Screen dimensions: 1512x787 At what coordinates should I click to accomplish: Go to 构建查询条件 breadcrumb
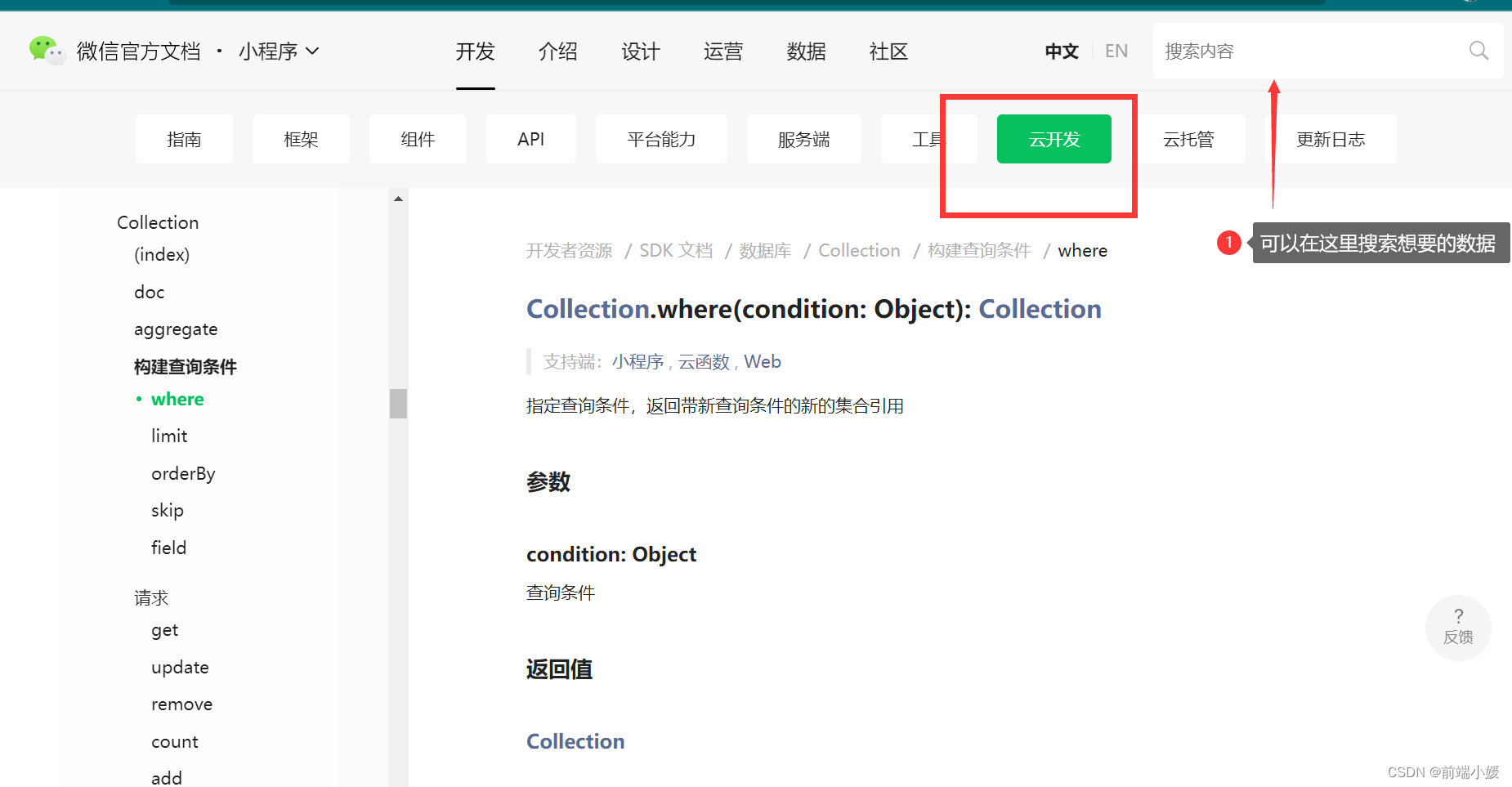(979, 250)
